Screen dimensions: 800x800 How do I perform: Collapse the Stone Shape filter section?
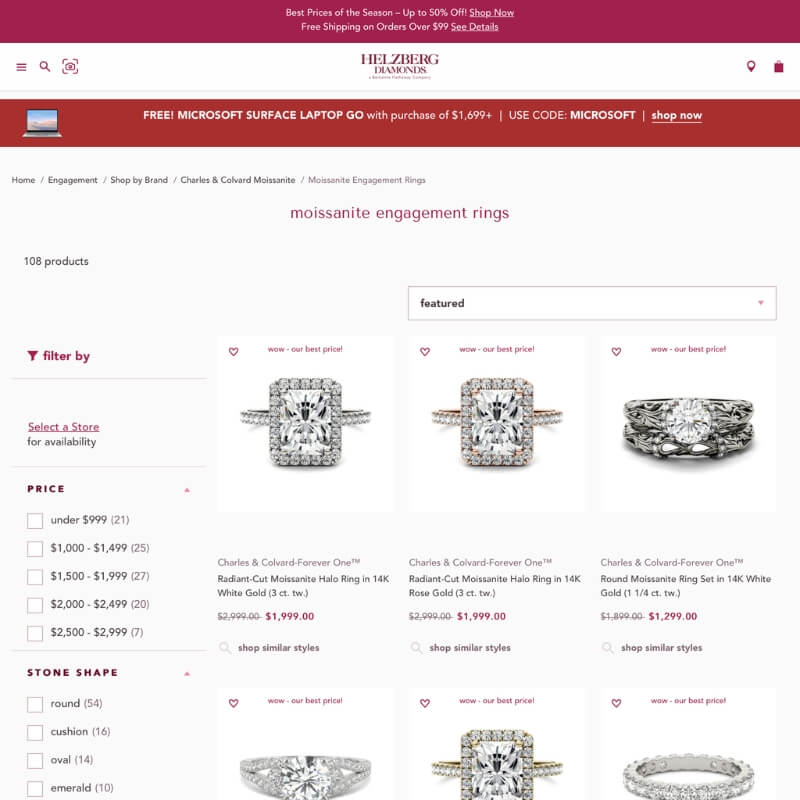187,673
